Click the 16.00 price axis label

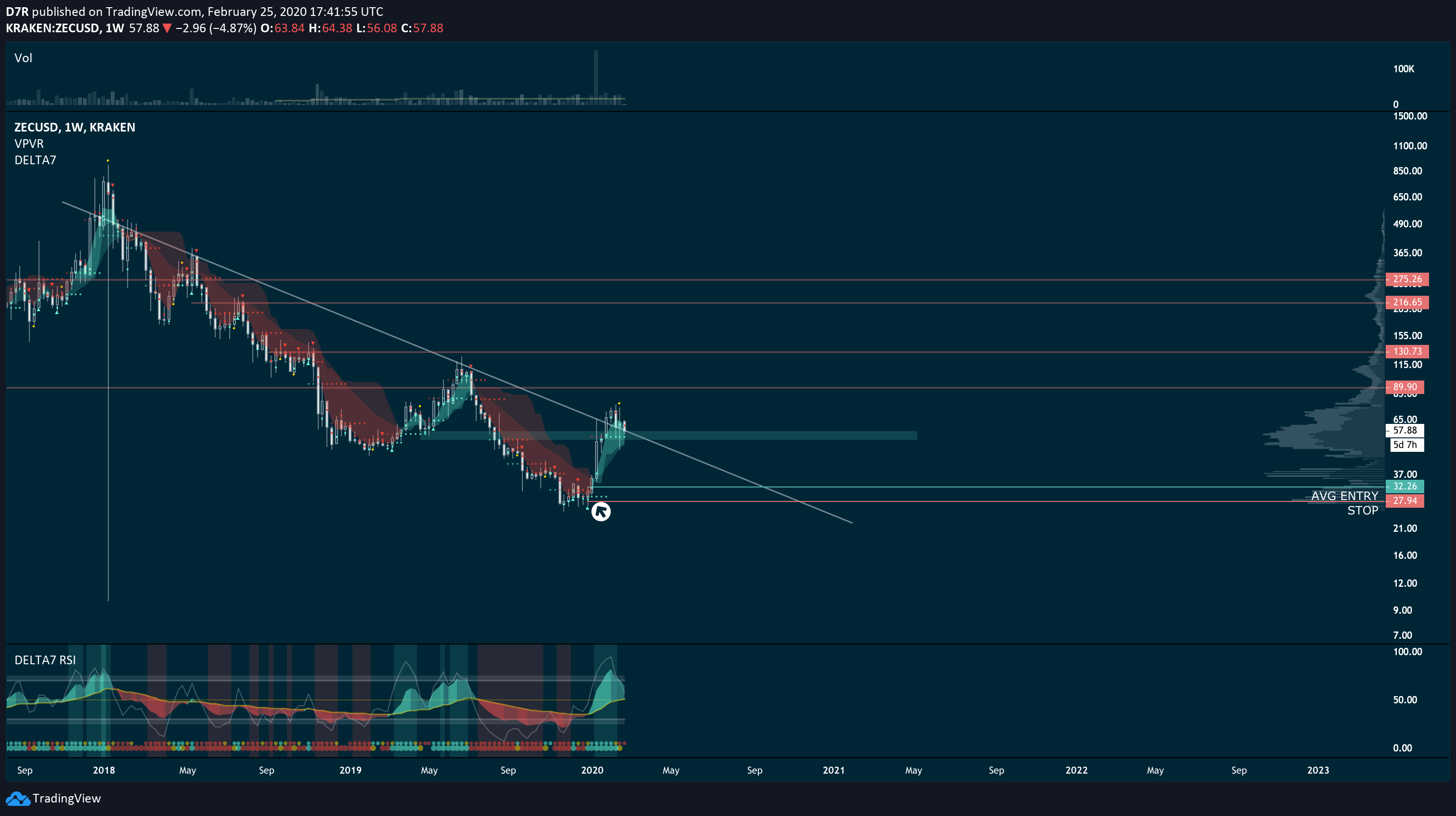click(x=1405, y=555)
